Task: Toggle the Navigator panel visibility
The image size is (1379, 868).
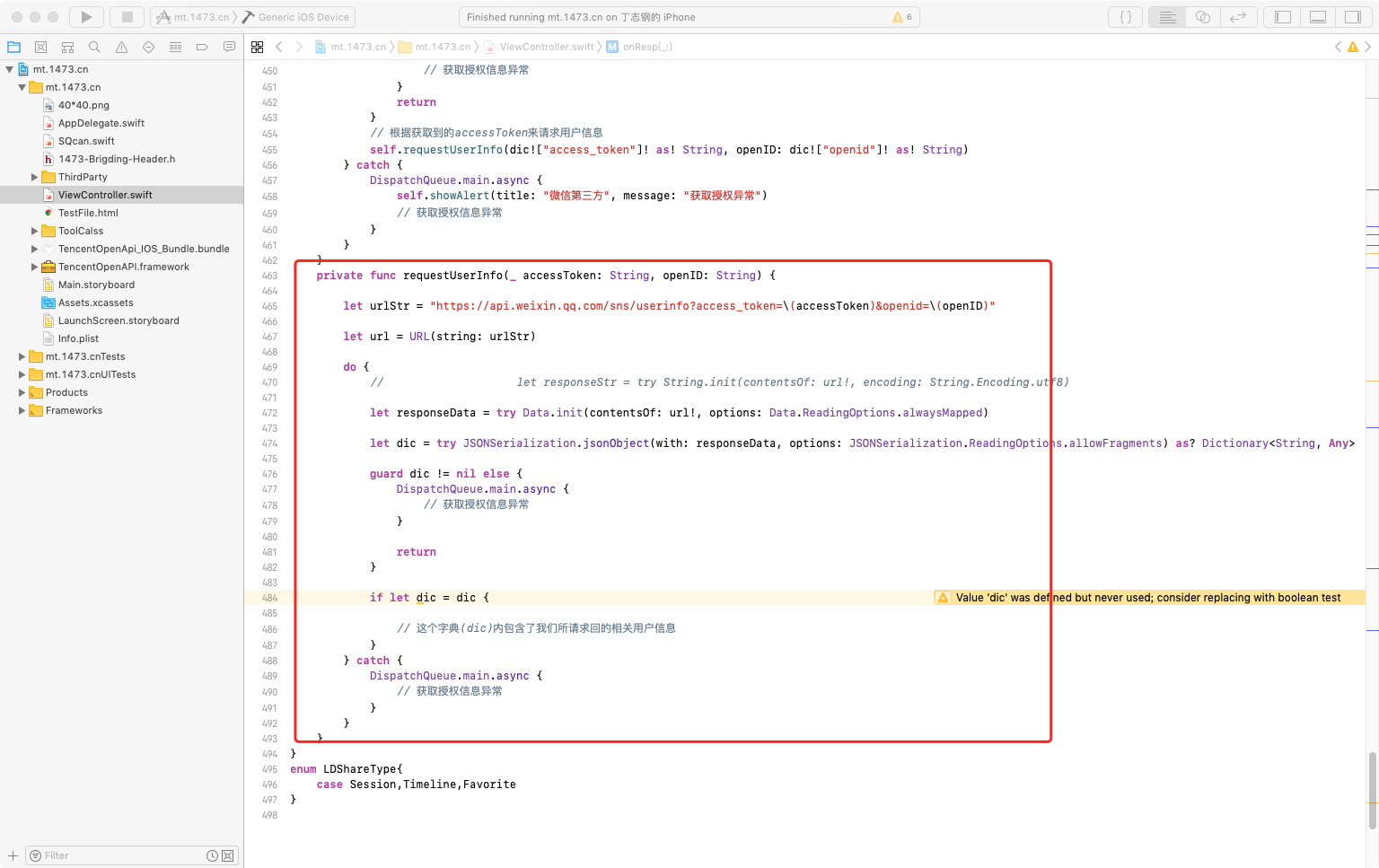Action: pos(1283,17)
